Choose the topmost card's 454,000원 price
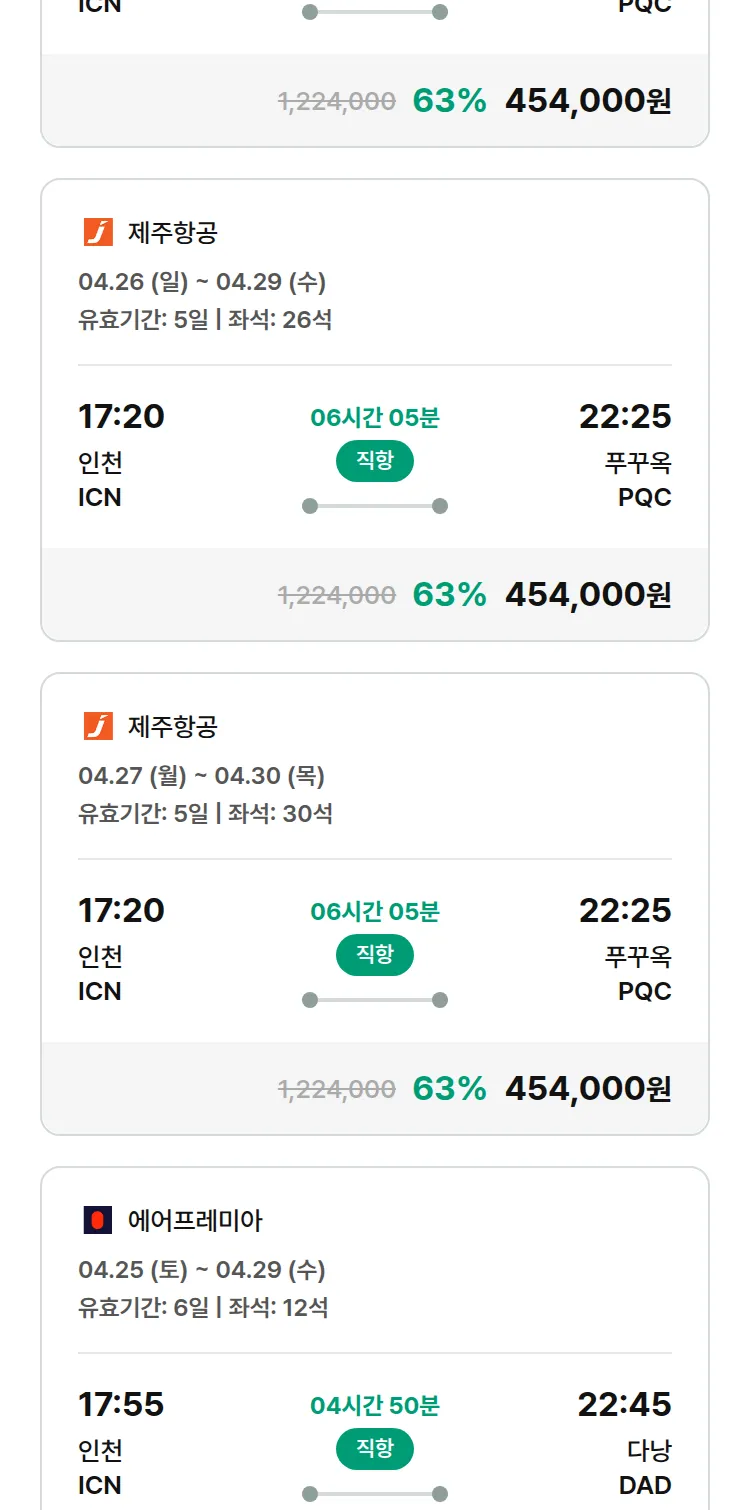750x1510 pixels. (588, 101)
